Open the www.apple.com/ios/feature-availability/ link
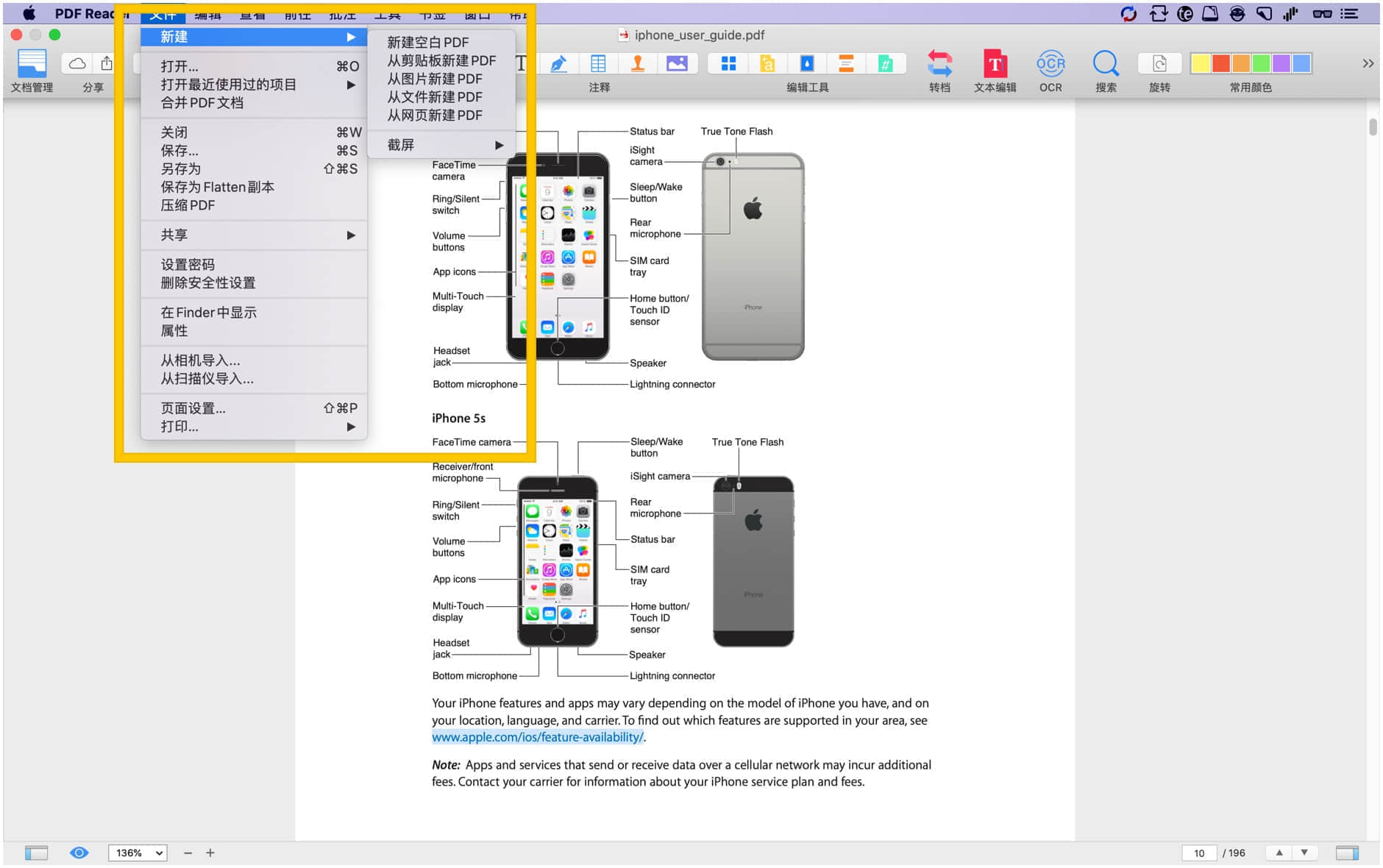Screen dimensions: 1383x868 [x=538, y=737]
